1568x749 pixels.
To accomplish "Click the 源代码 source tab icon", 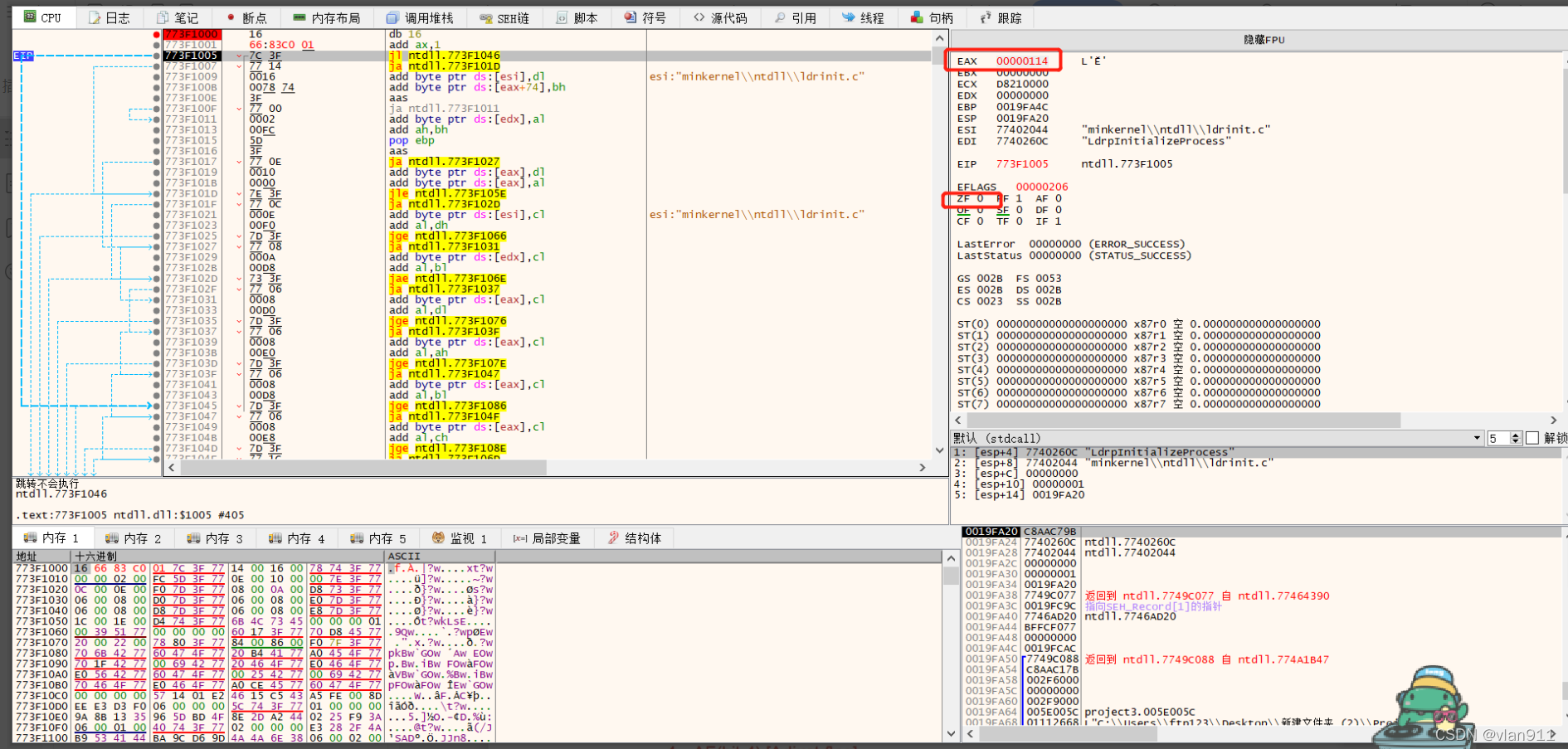I will (699, 17).
